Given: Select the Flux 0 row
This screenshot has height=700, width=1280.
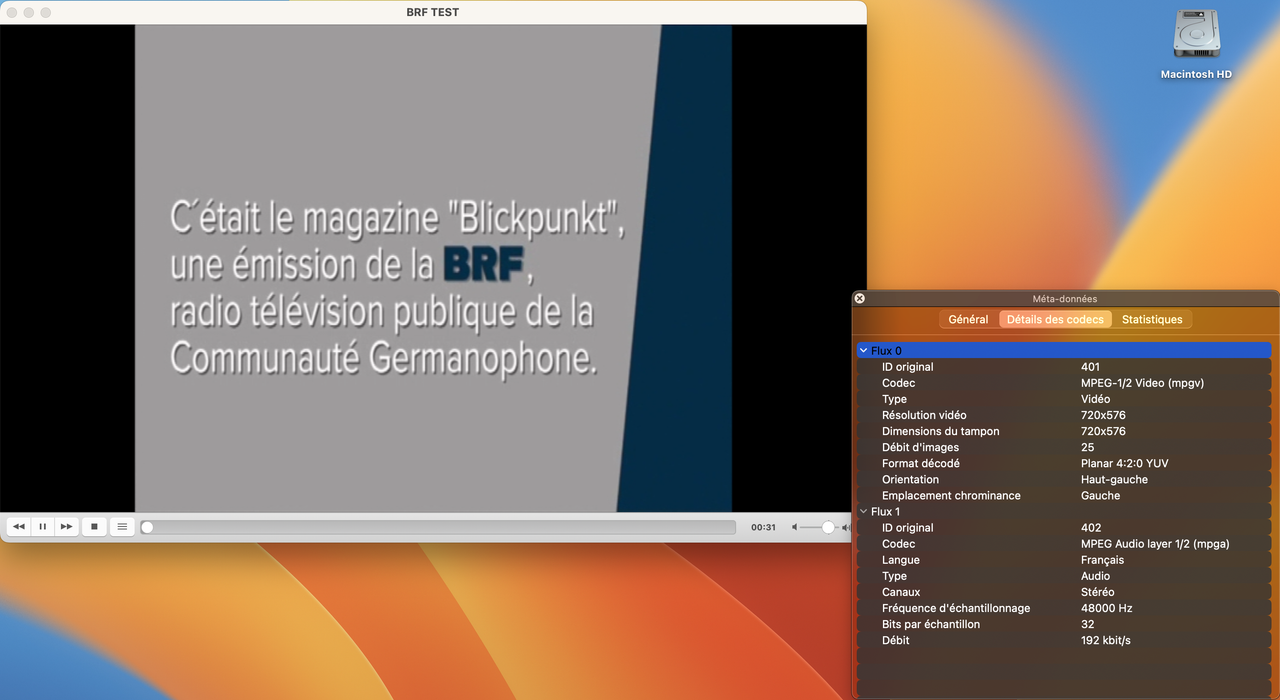Looking at the screenshot, I should click(1064, 351).
